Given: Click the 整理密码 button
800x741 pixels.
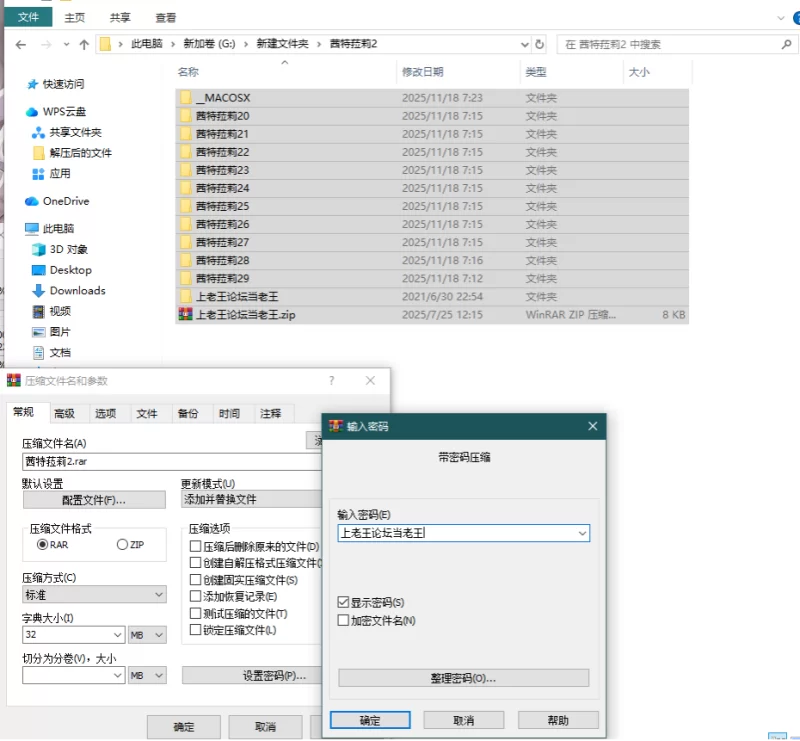Looking at the screenshot, I should 463,678.
